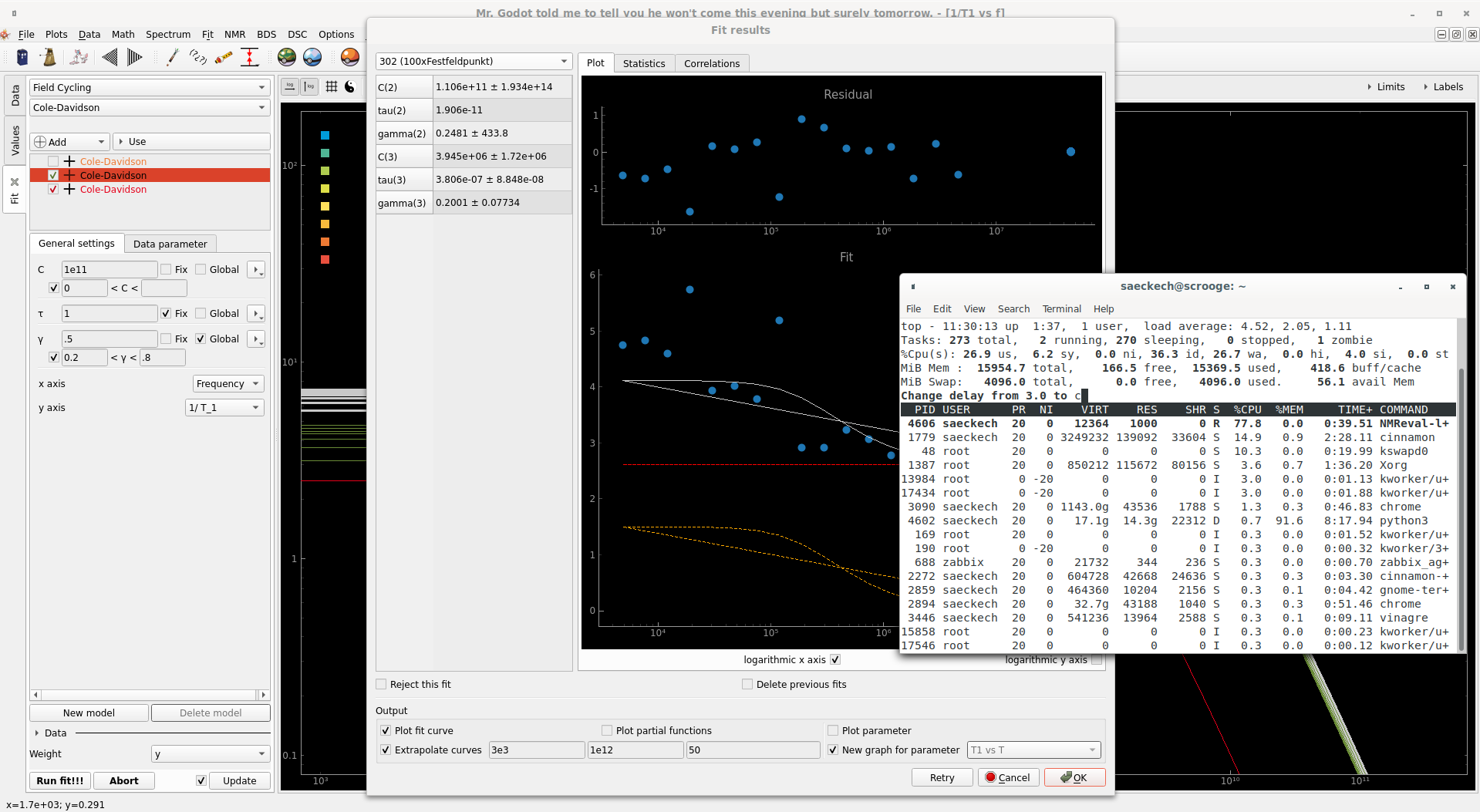This screenshot has height=812, width=1480.
Task: Click the red arrows between bars icon
Action: tap(249, 57)
